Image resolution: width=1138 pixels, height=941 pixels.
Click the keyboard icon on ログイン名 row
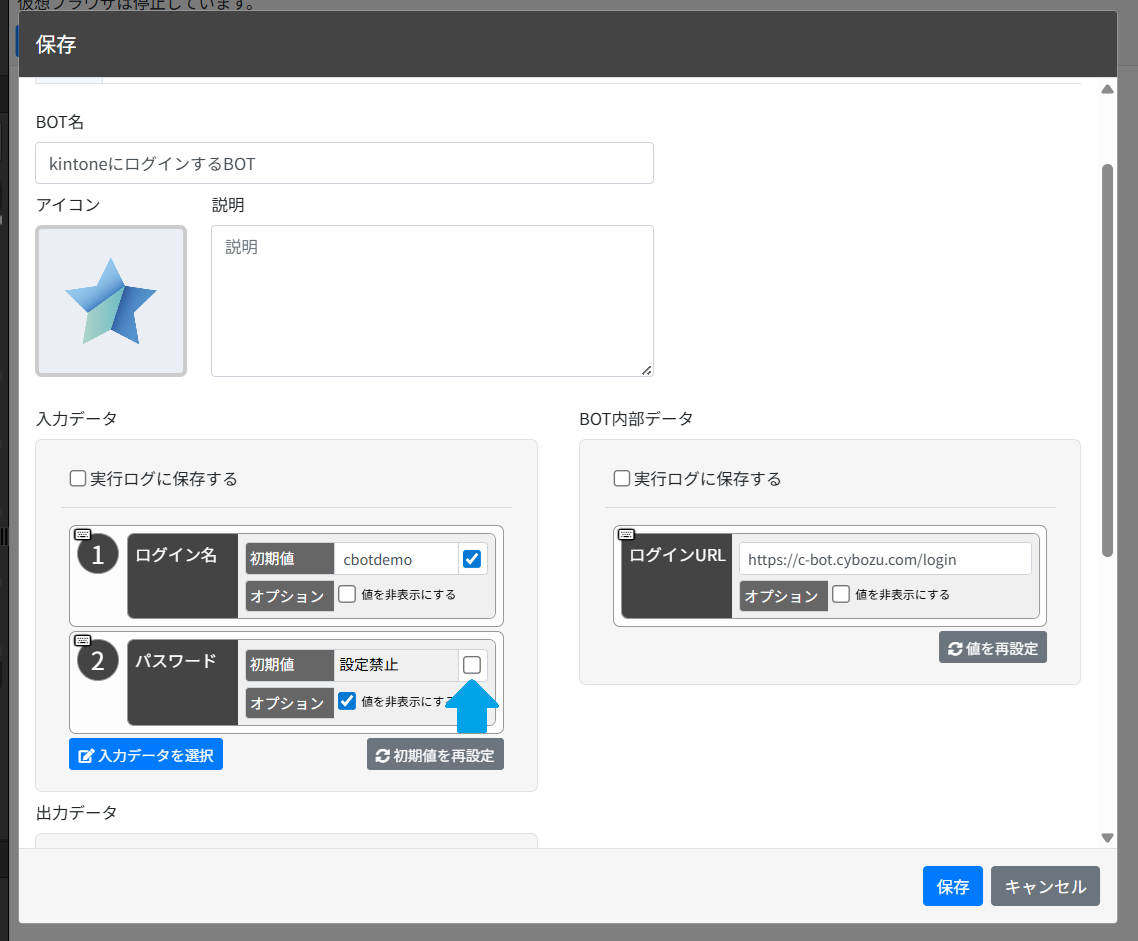click(x=83, y=535)
